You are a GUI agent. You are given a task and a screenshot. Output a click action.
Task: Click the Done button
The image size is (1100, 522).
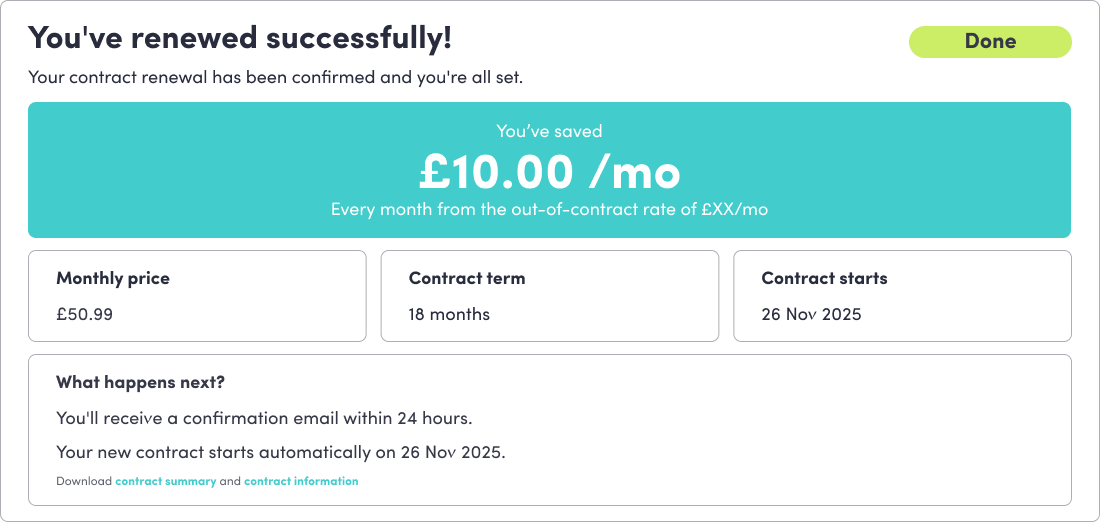(x=989, y=41)
